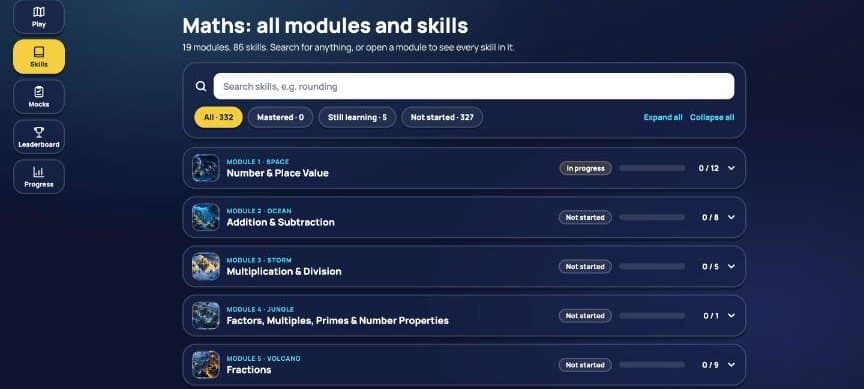
Task: Click the MODULE 2 · OCEAN label
Action: pyautogui.click(x=259, y=210)
